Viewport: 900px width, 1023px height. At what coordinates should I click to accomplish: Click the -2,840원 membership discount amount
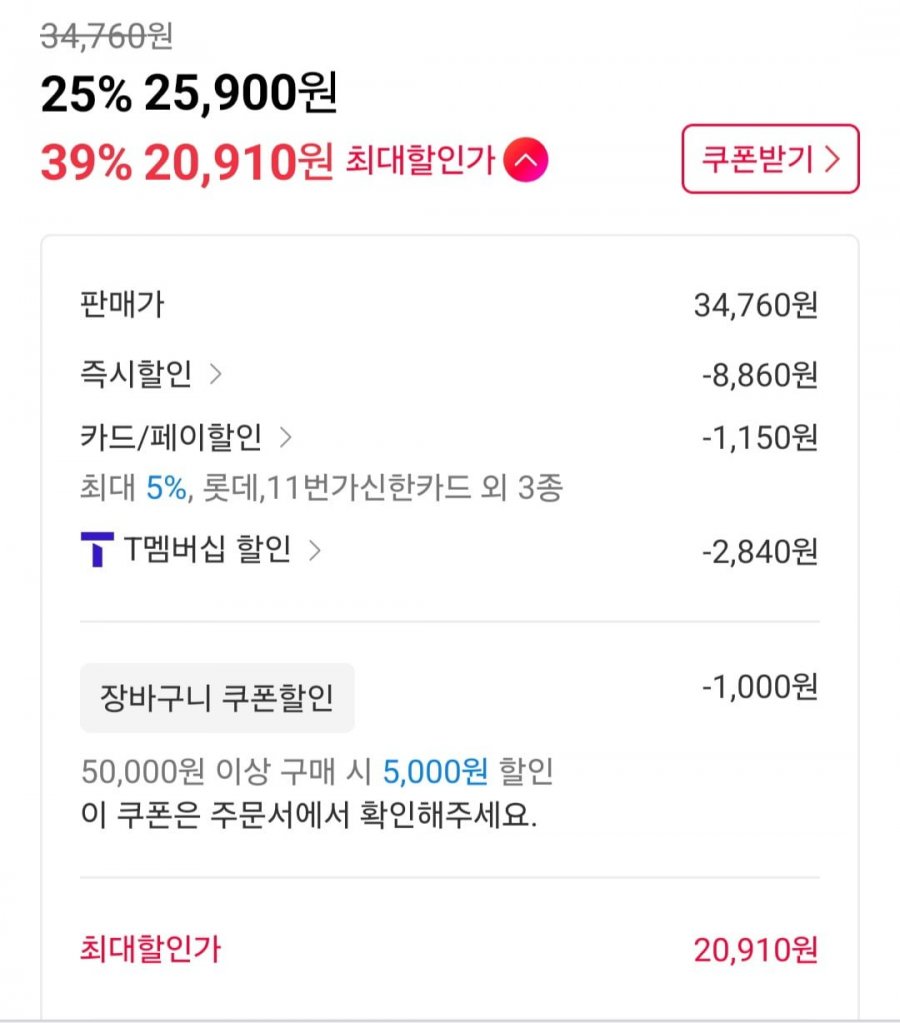pyautogui.click(x=760, y=552)
